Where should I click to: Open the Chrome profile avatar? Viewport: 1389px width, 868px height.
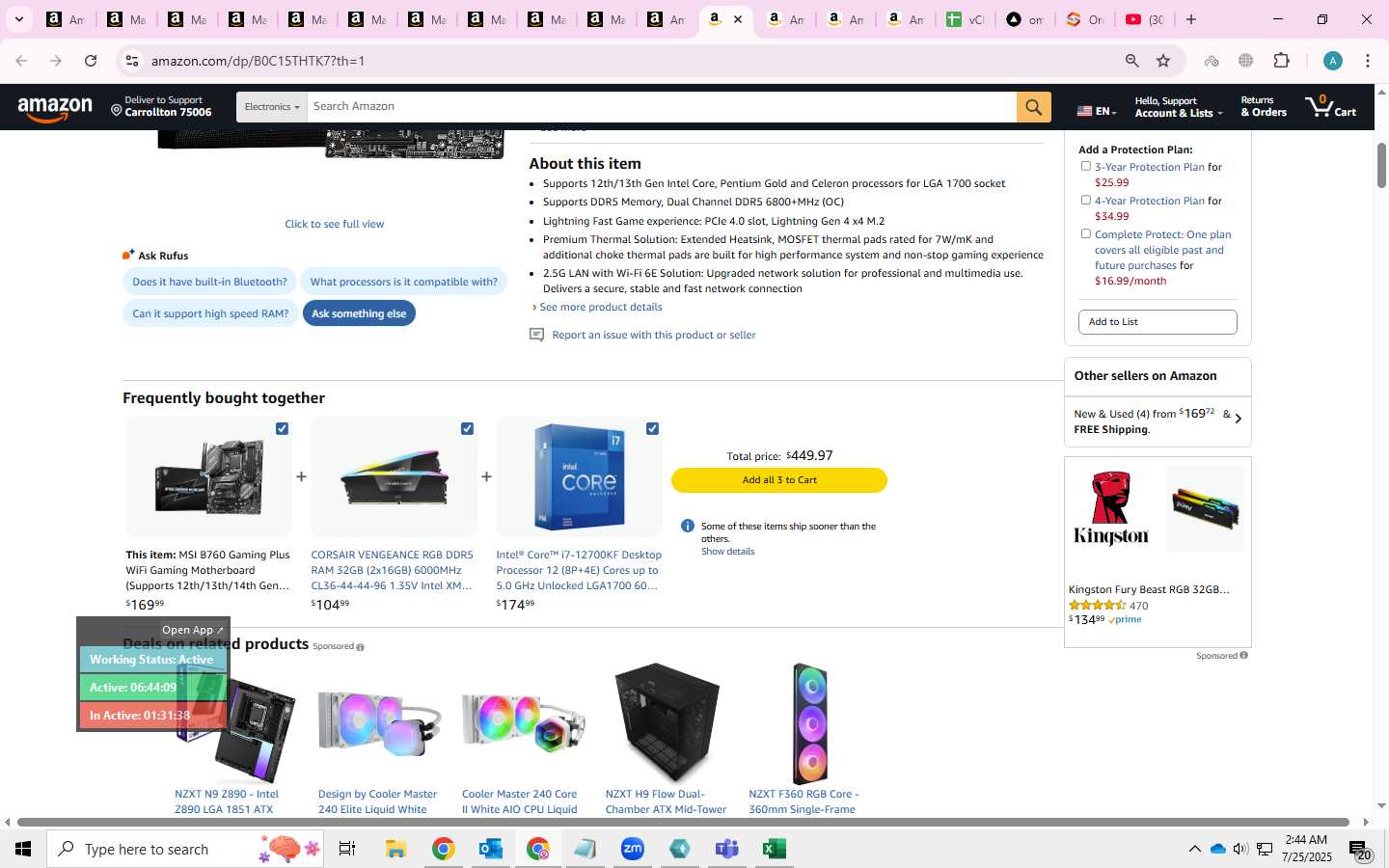(1333, 61)
